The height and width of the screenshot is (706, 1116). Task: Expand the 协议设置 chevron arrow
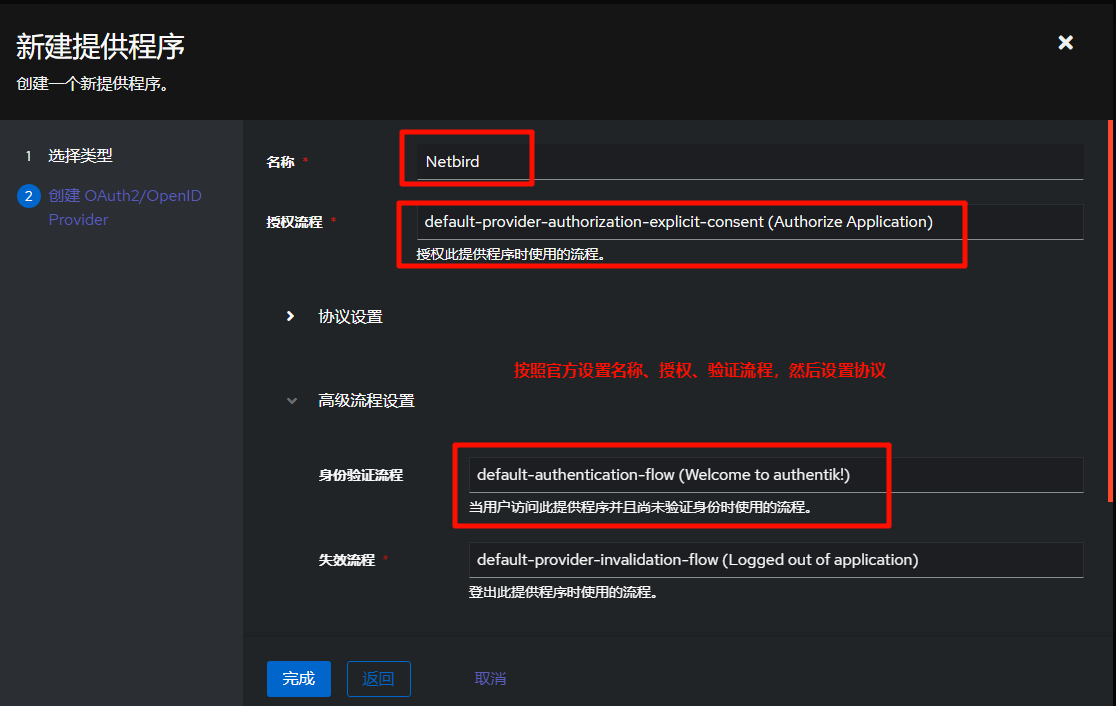point(291,316)
